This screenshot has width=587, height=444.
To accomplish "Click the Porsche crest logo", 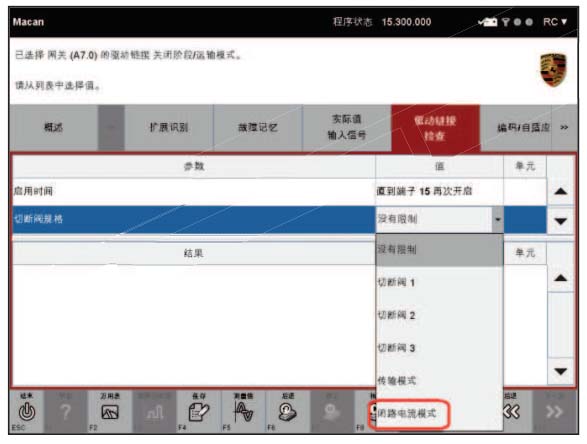I will click(553, 70).
